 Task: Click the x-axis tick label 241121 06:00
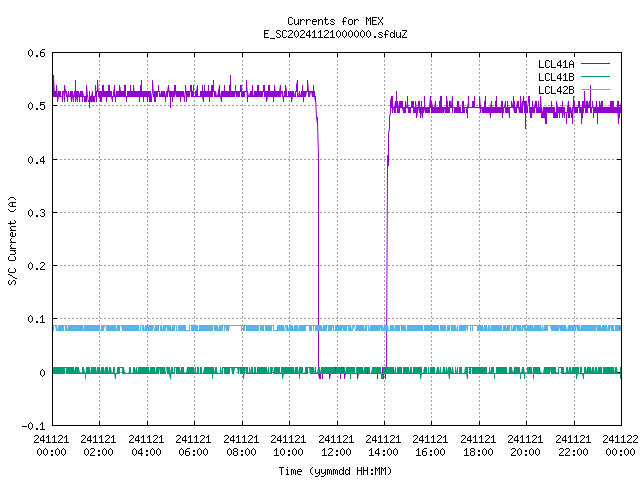(x=193, y=446)
